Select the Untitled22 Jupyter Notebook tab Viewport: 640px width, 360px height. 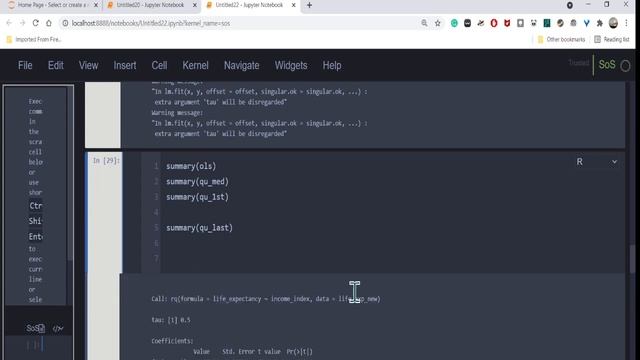(x=249, y=5)
